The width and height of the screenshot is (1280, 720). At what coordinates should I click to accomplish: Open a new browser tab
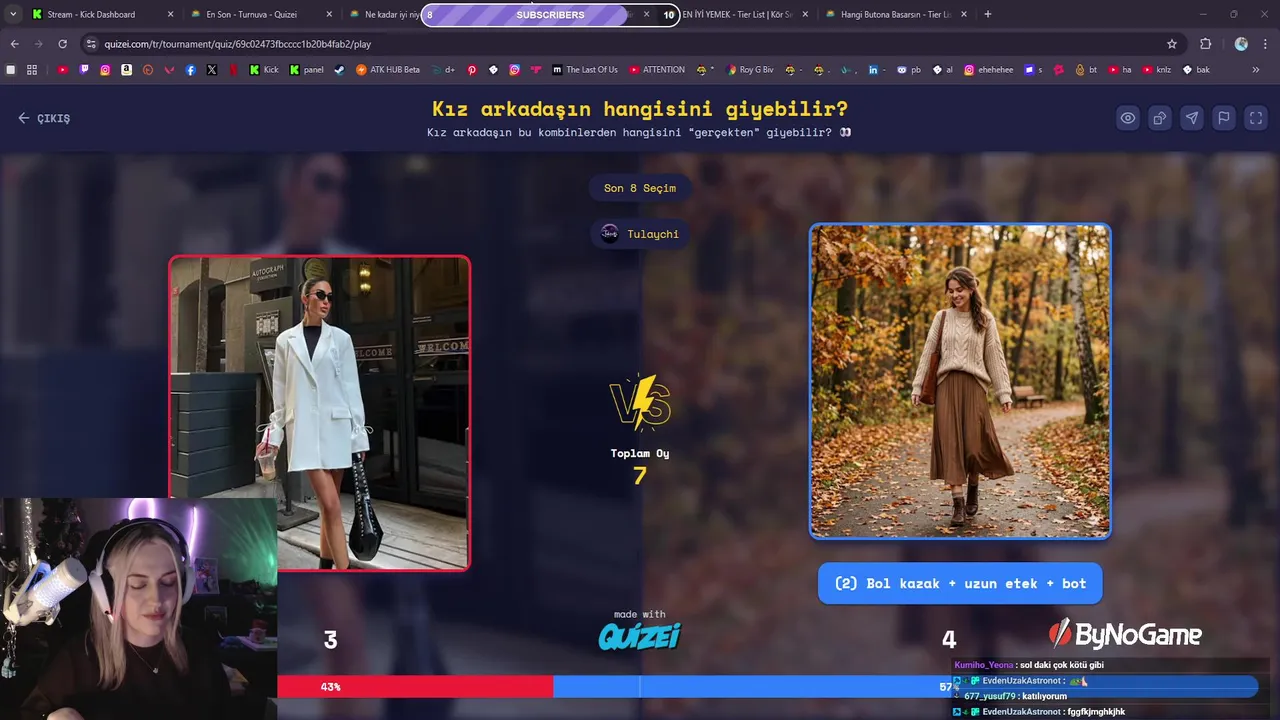click(988, 14)
